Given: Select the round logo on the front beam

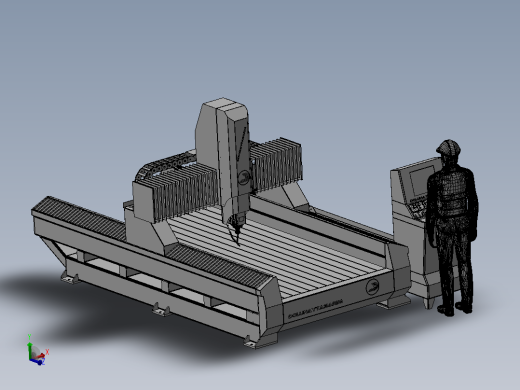Looking at the screenshot, I should [373, 287].
